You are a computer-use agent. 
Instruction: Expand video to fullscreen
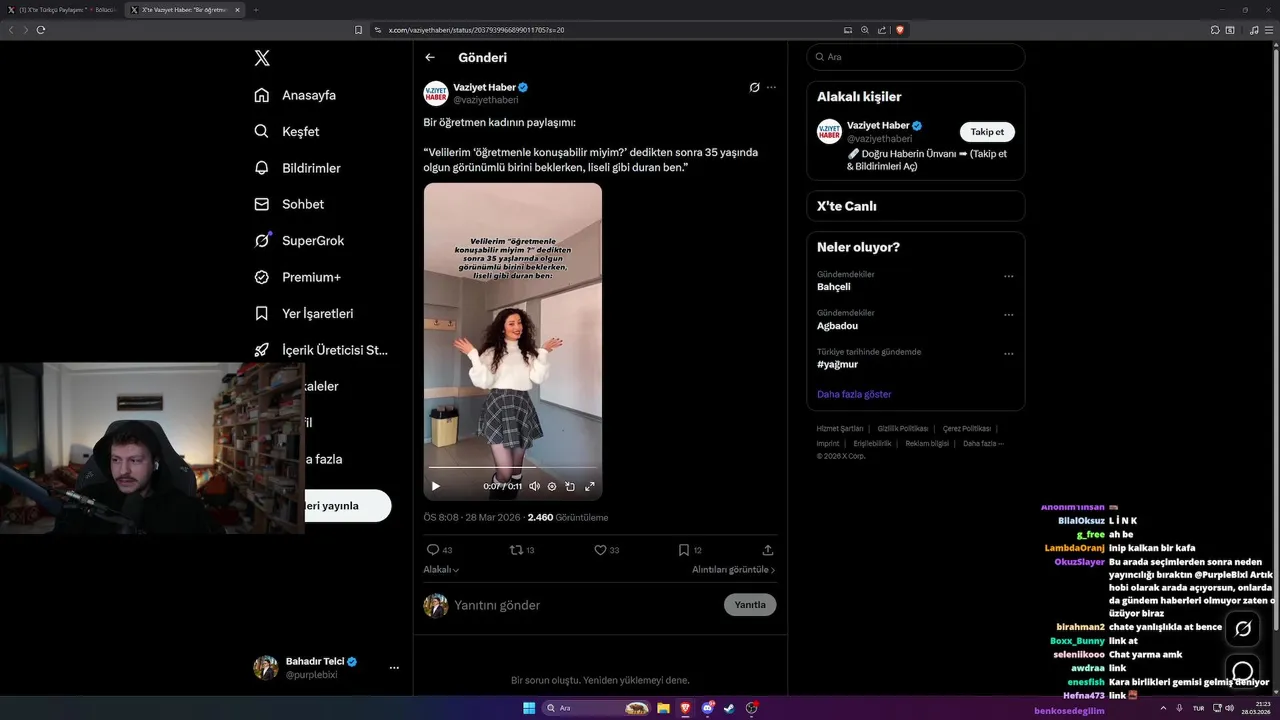[x=589, y=486]
